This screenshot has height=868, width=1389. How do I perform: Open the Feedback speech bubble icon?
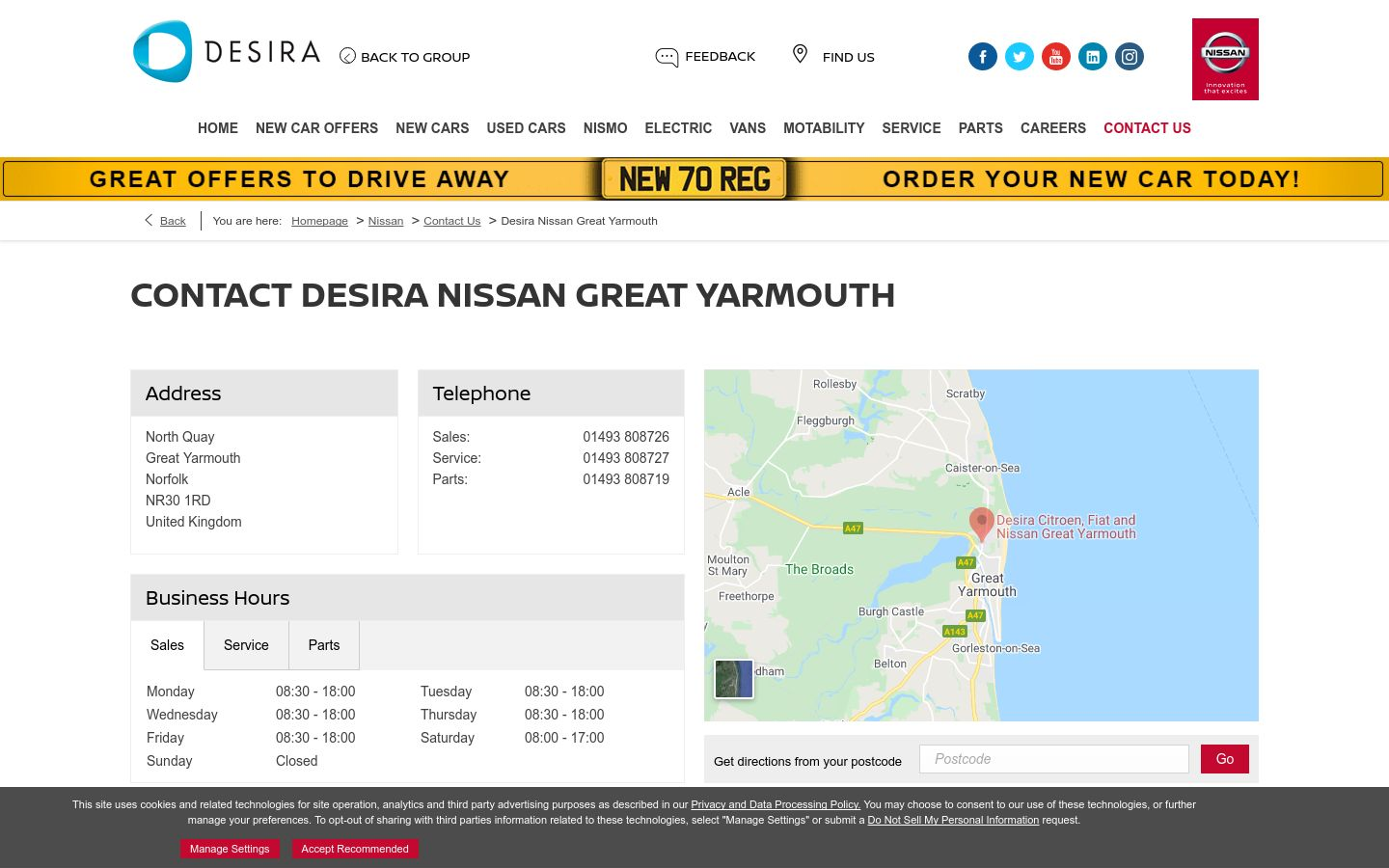tap(667, 57)
